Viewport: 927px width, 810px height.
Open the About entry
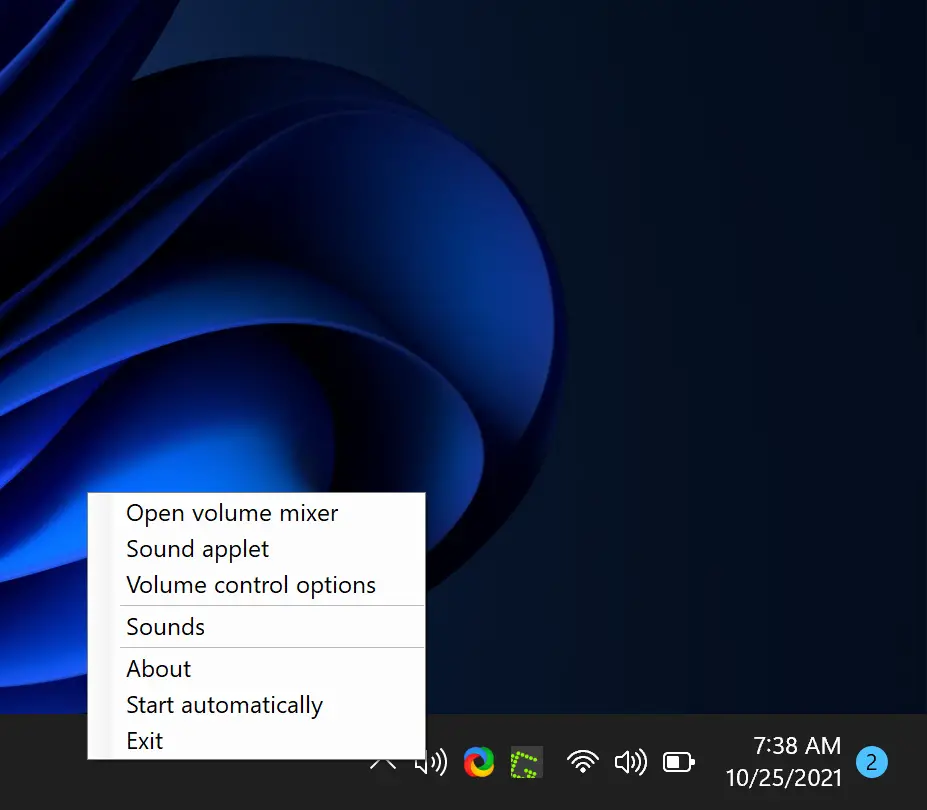point(257,669)
